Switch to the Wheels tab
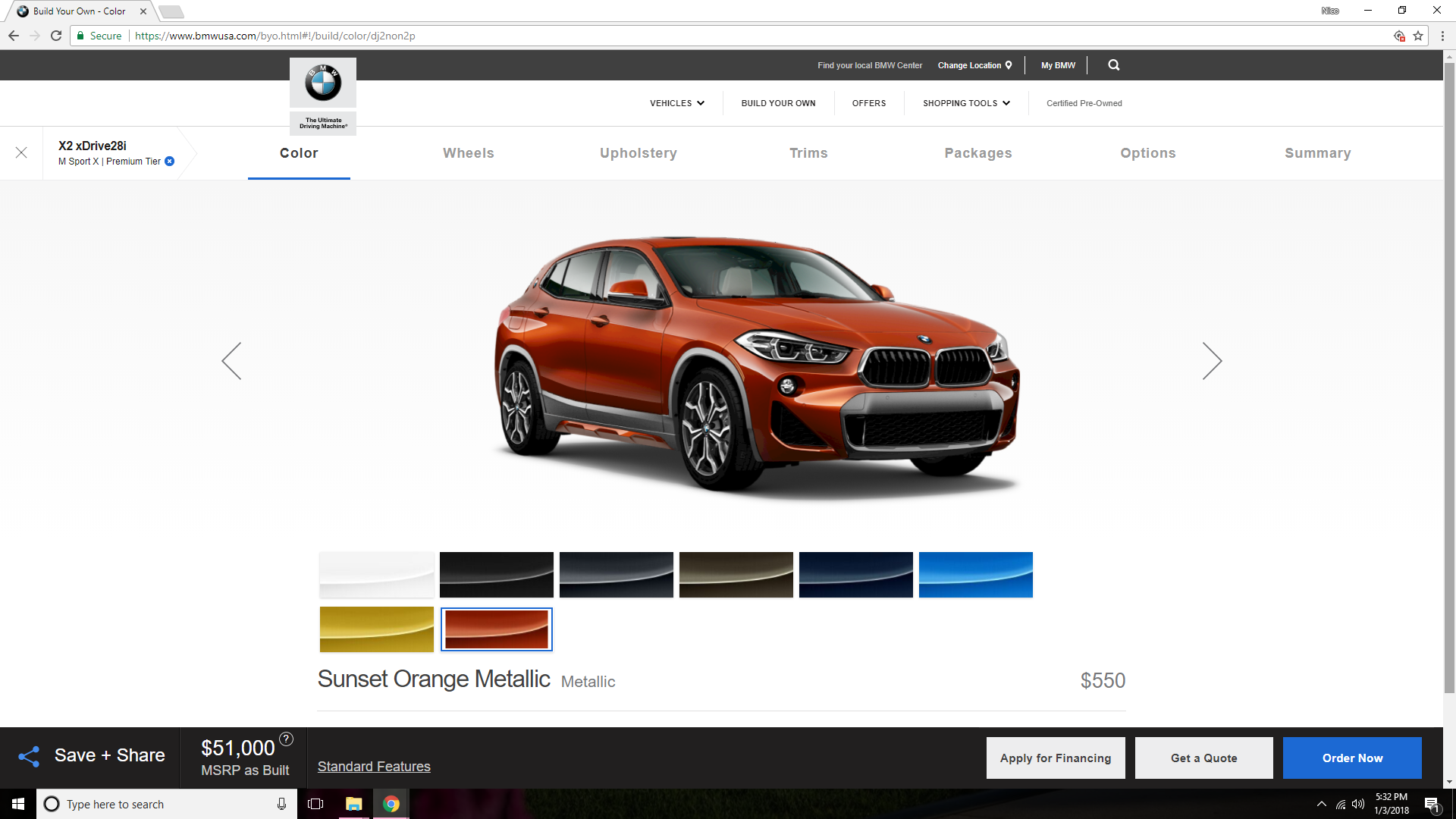This screenshot has width=1456, height=819. [468, 153]
